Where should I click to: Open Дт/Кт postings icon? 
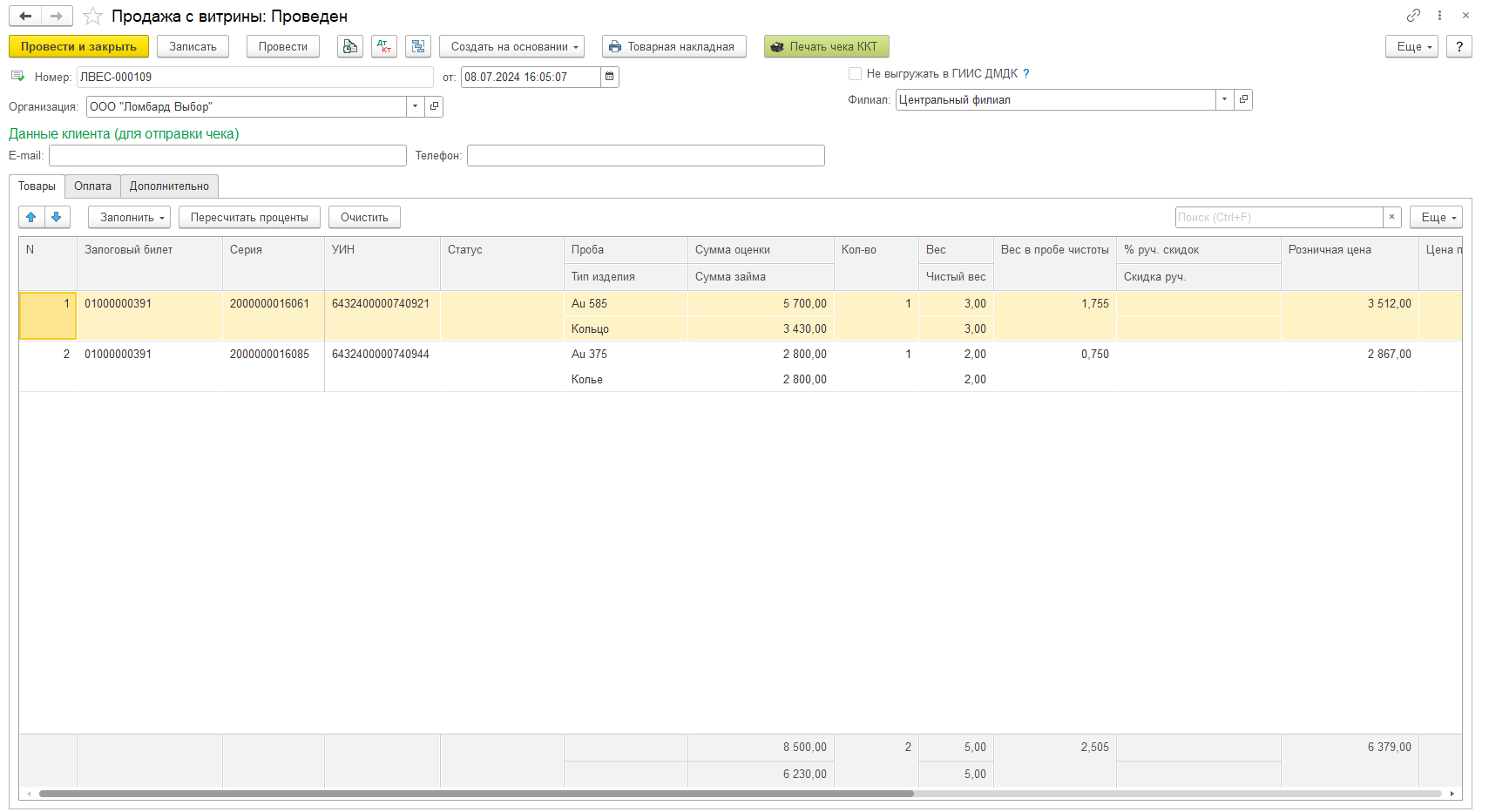384,46
